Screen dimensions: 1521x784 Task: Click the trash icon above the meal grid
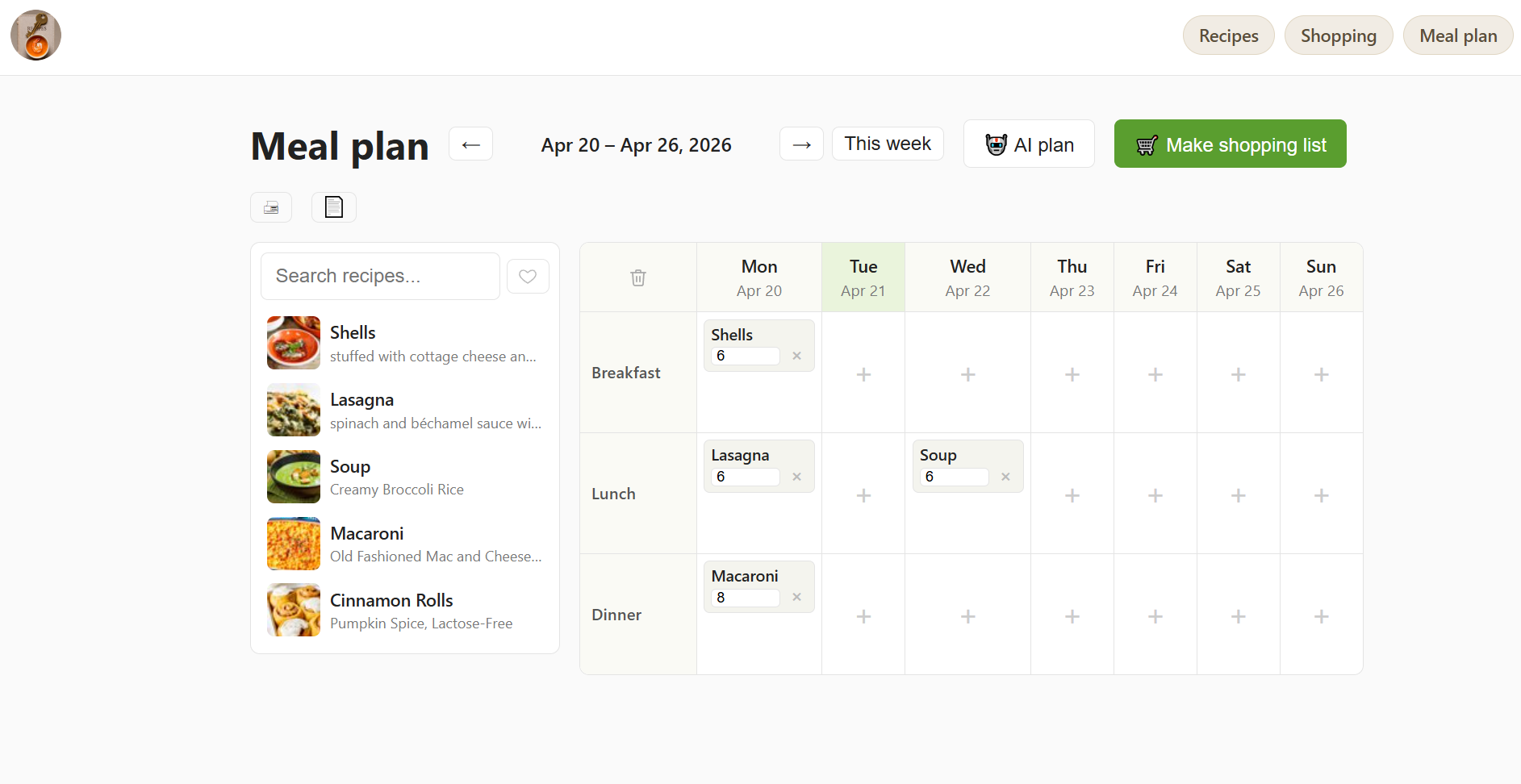point(637,277)
